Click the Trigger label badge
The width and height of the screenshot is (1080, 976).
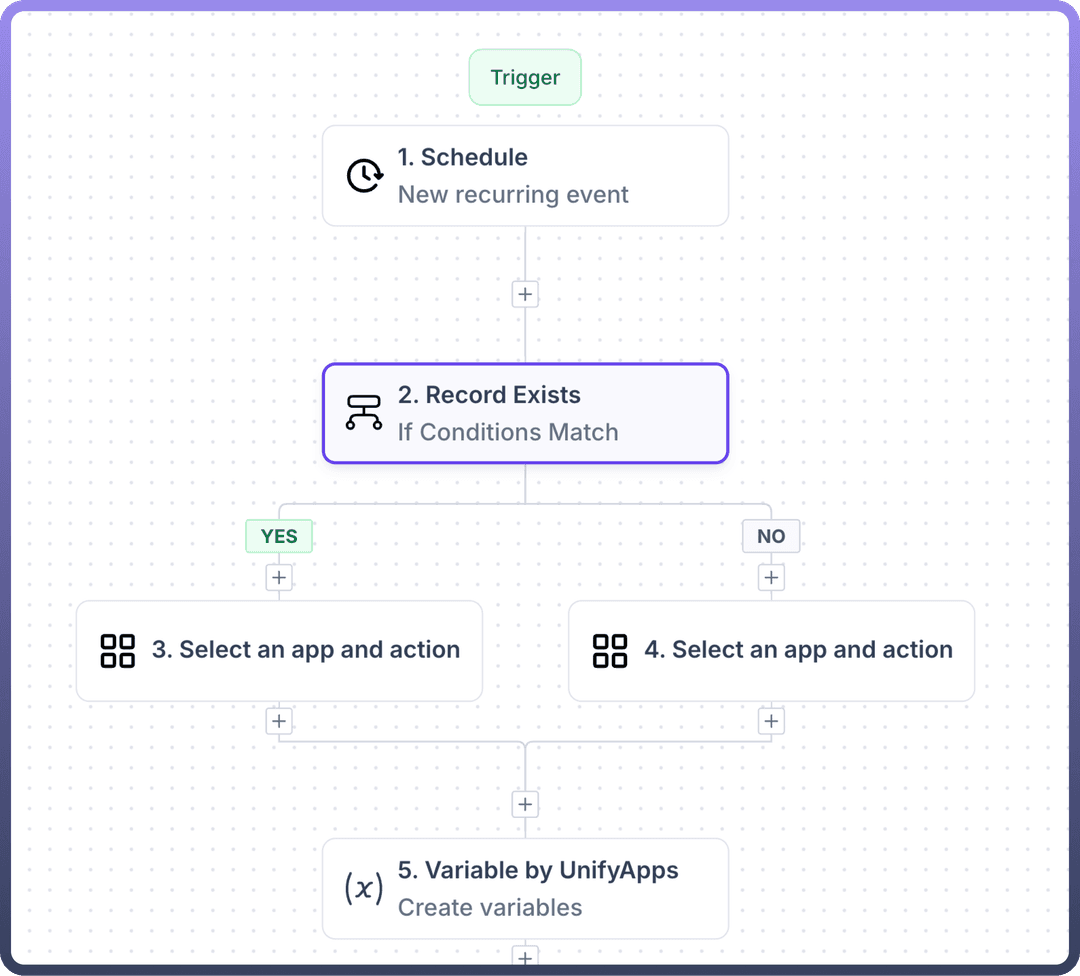pos(525,78)
